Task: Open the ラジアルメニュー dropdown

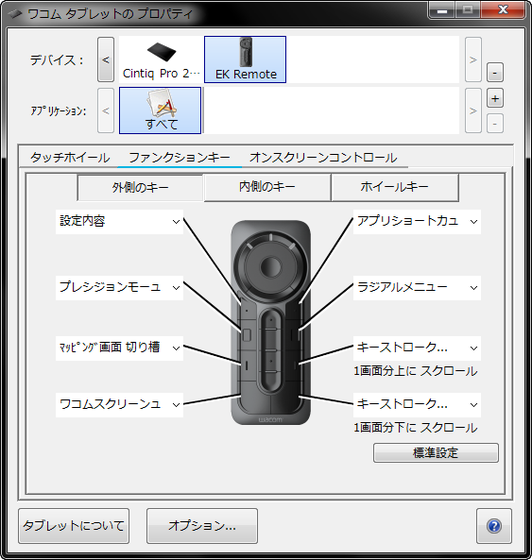Action: click(x=417, y=288)
